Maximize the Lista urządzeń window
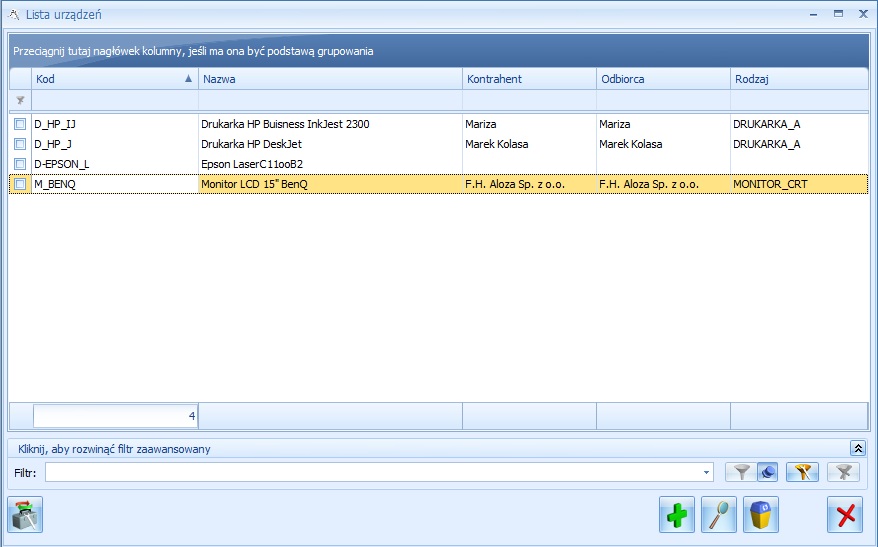Image resolution: width=878 pixels, height=547 pixels. pos(838,14)
